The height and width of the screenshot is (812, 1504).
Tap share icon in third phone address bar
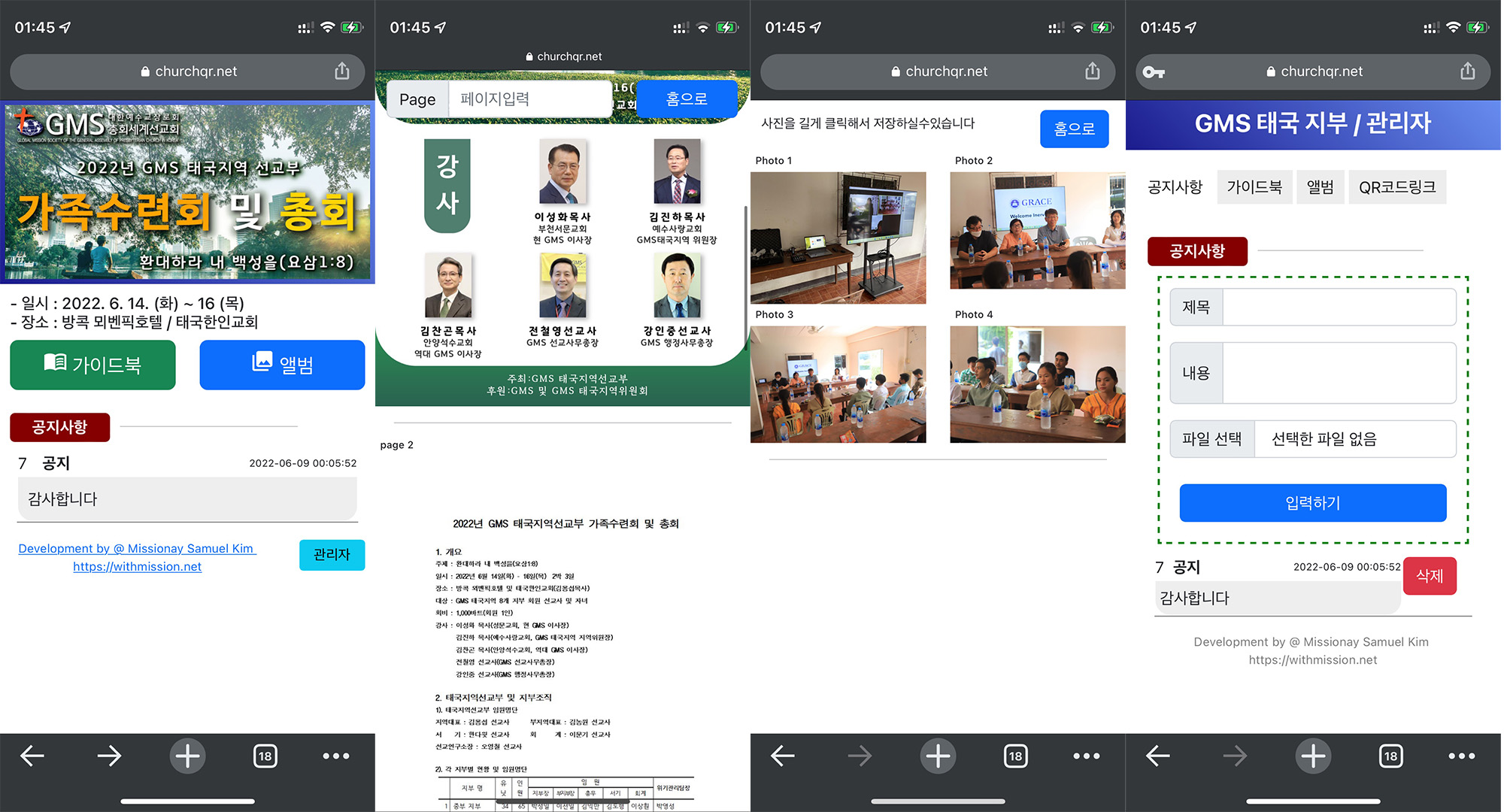1093,71
